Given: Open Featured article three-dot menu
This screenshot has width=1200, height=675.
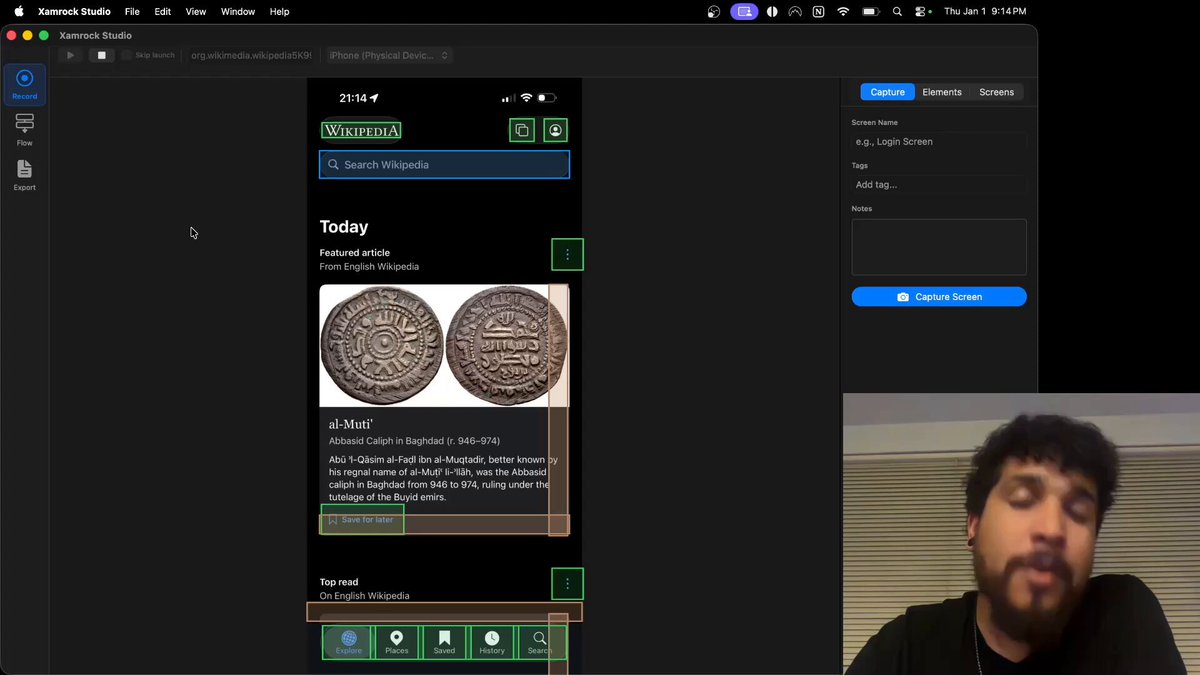Looking at the screenshot, I should coord(567,255).
